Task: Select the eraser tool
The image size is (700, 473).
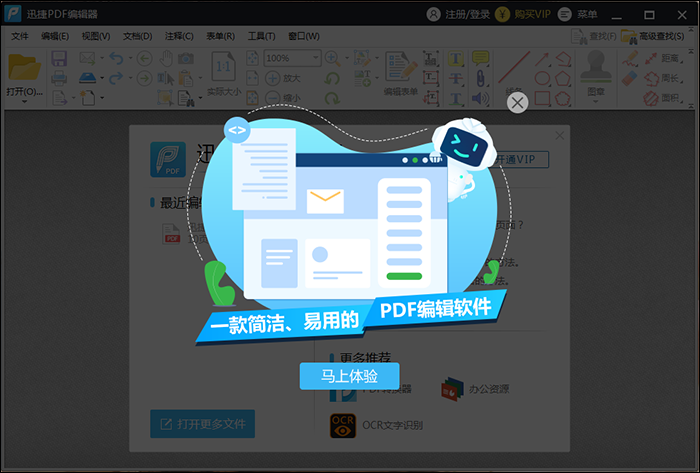Action: click(630, 79)
